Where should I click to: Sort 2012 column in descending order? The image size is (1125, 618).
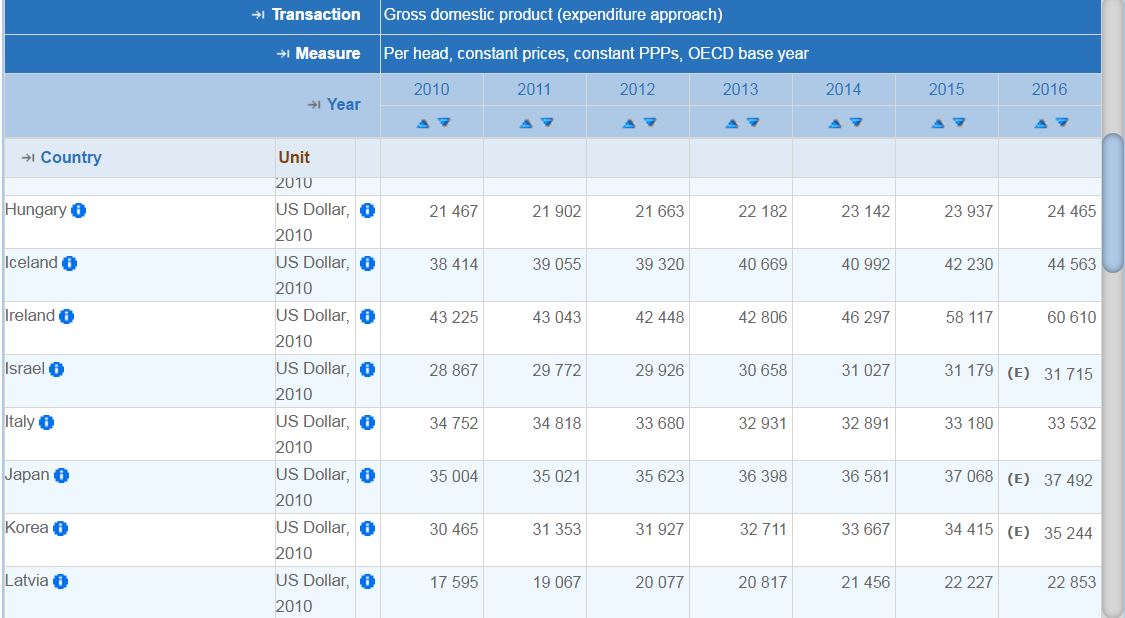[650, 123]
